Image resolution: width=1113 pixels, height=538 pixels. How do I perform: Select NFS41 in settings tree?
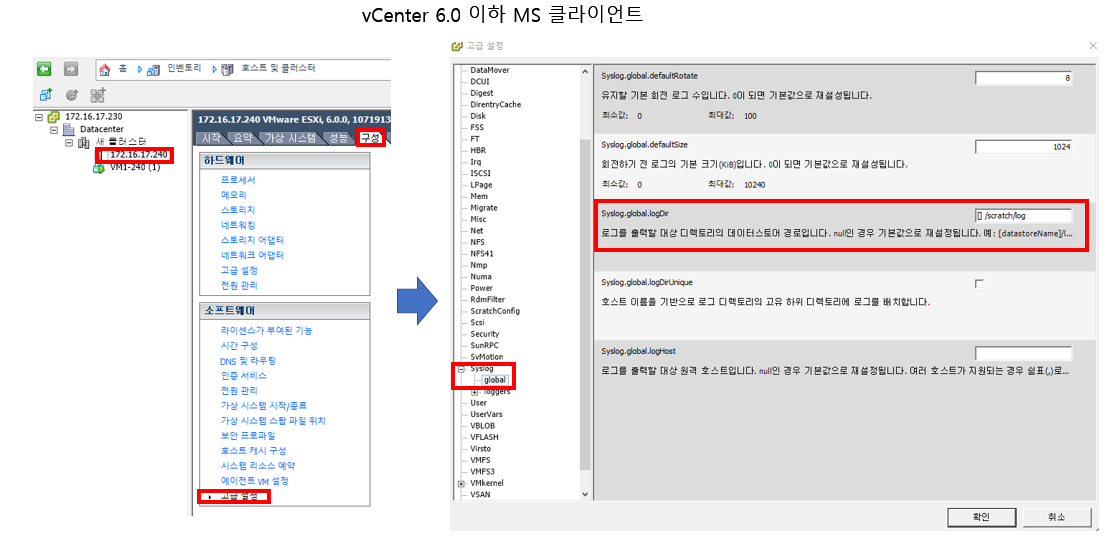tap(481, 253)
